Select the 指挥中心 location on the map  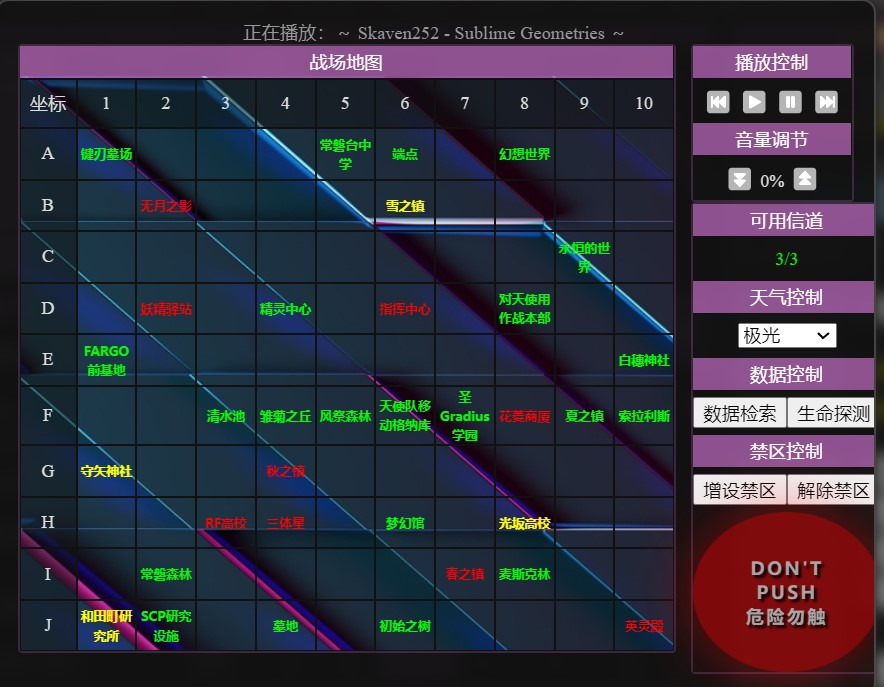point(405,309)
